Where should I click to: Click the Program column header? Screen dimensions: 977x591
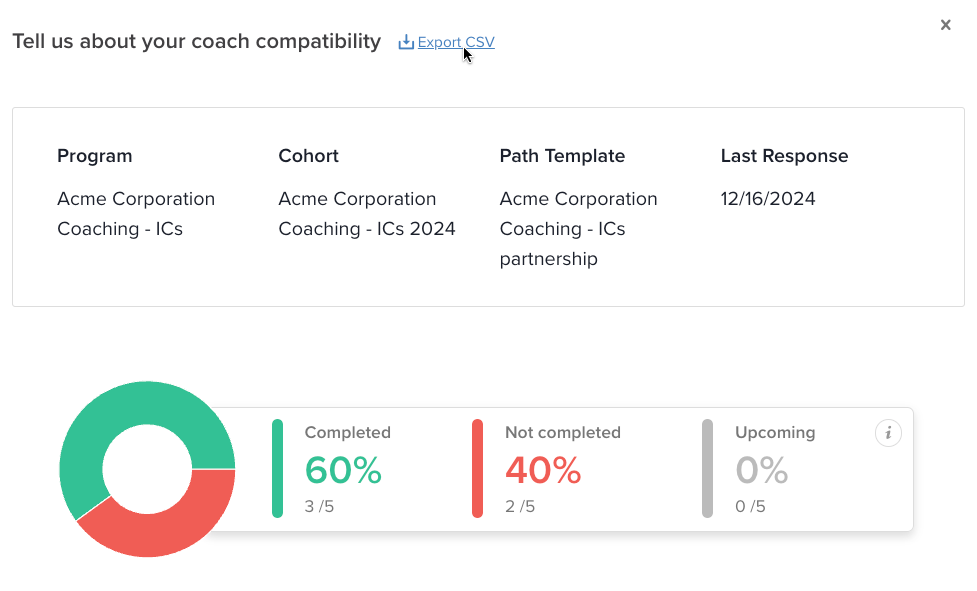(95, 156)
